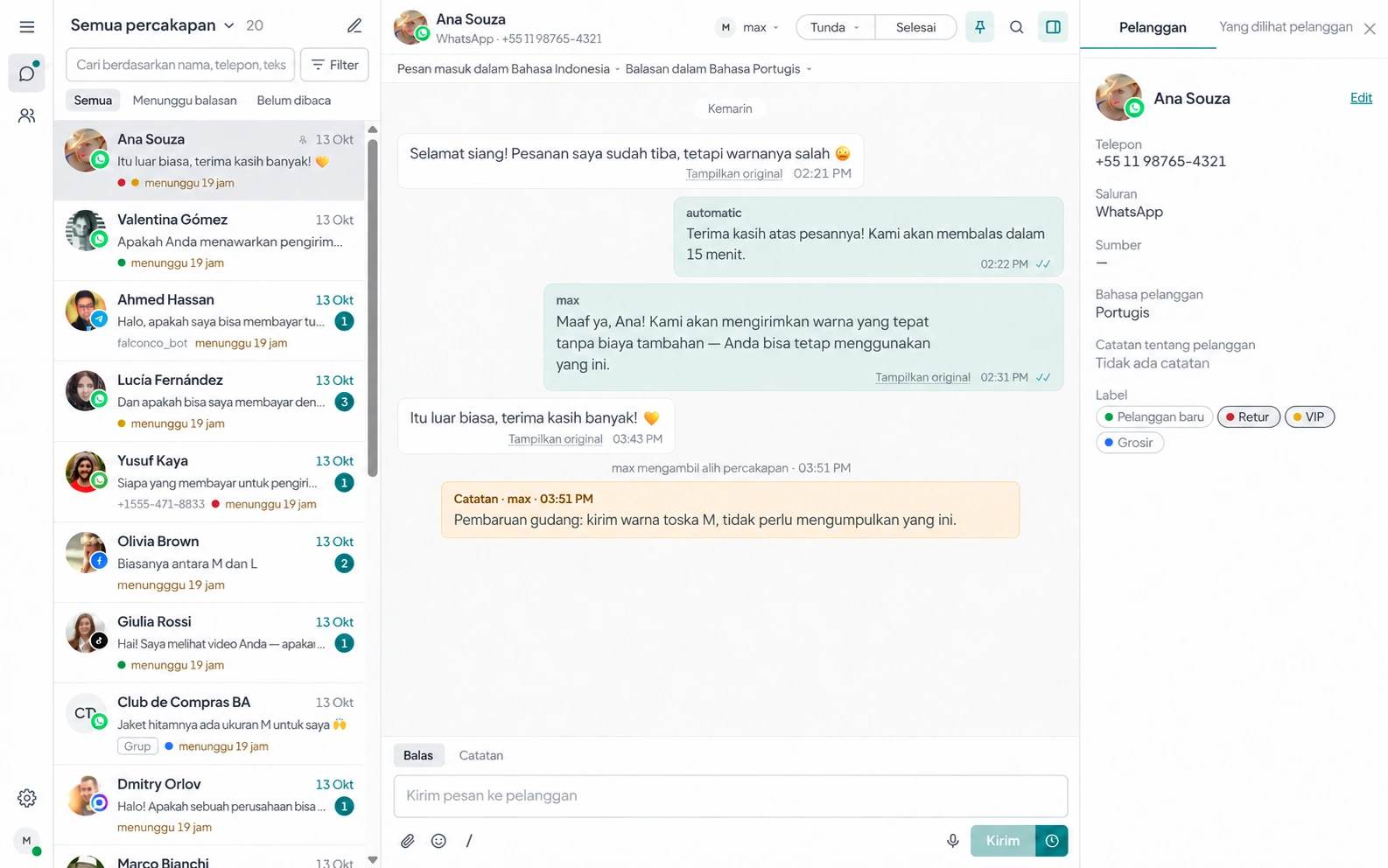
Task: Switch to the Catatan note tab
Action: click(481, 755)
